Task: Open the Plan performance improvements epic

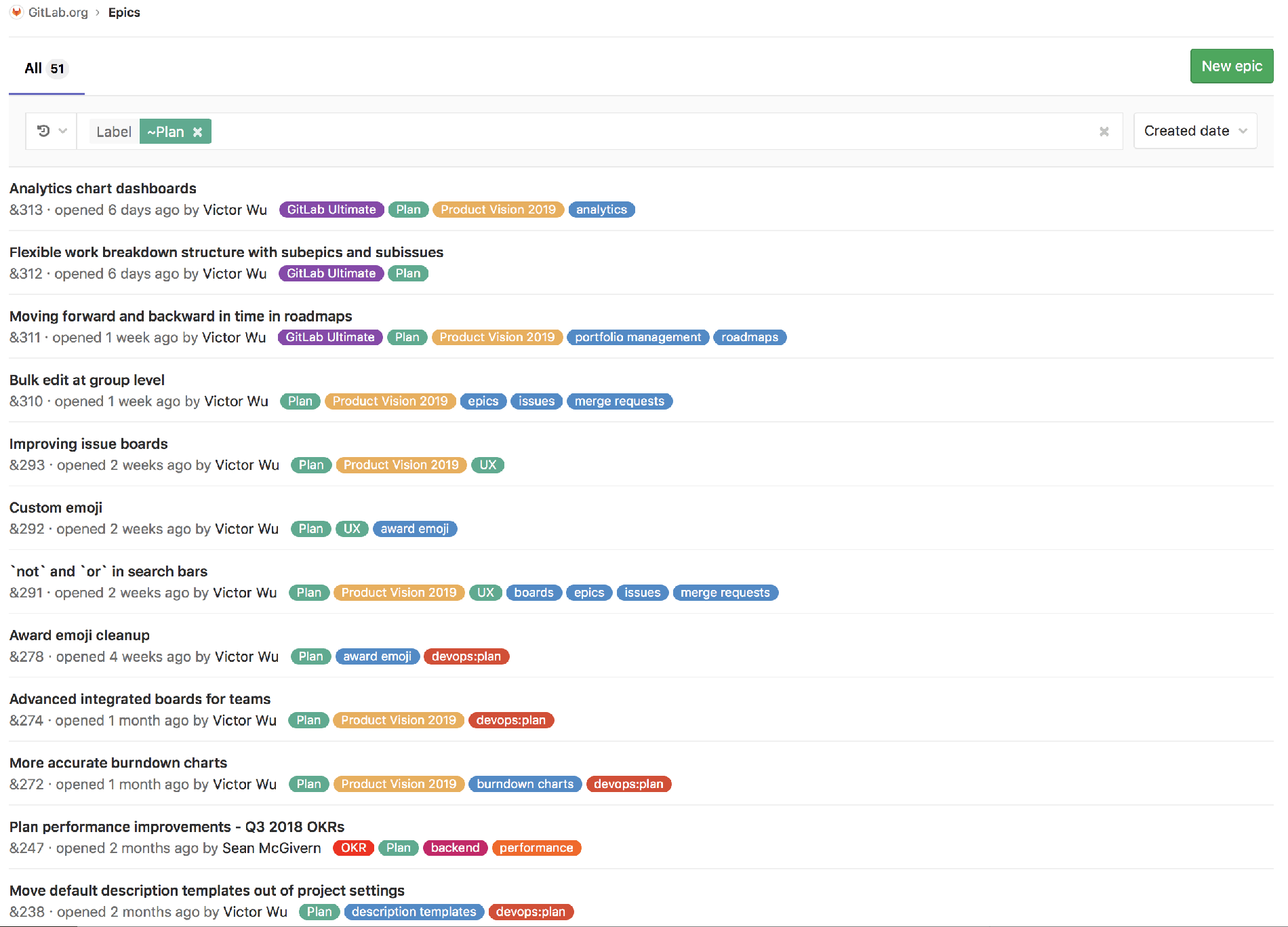Action: click(x=176, y=827)
